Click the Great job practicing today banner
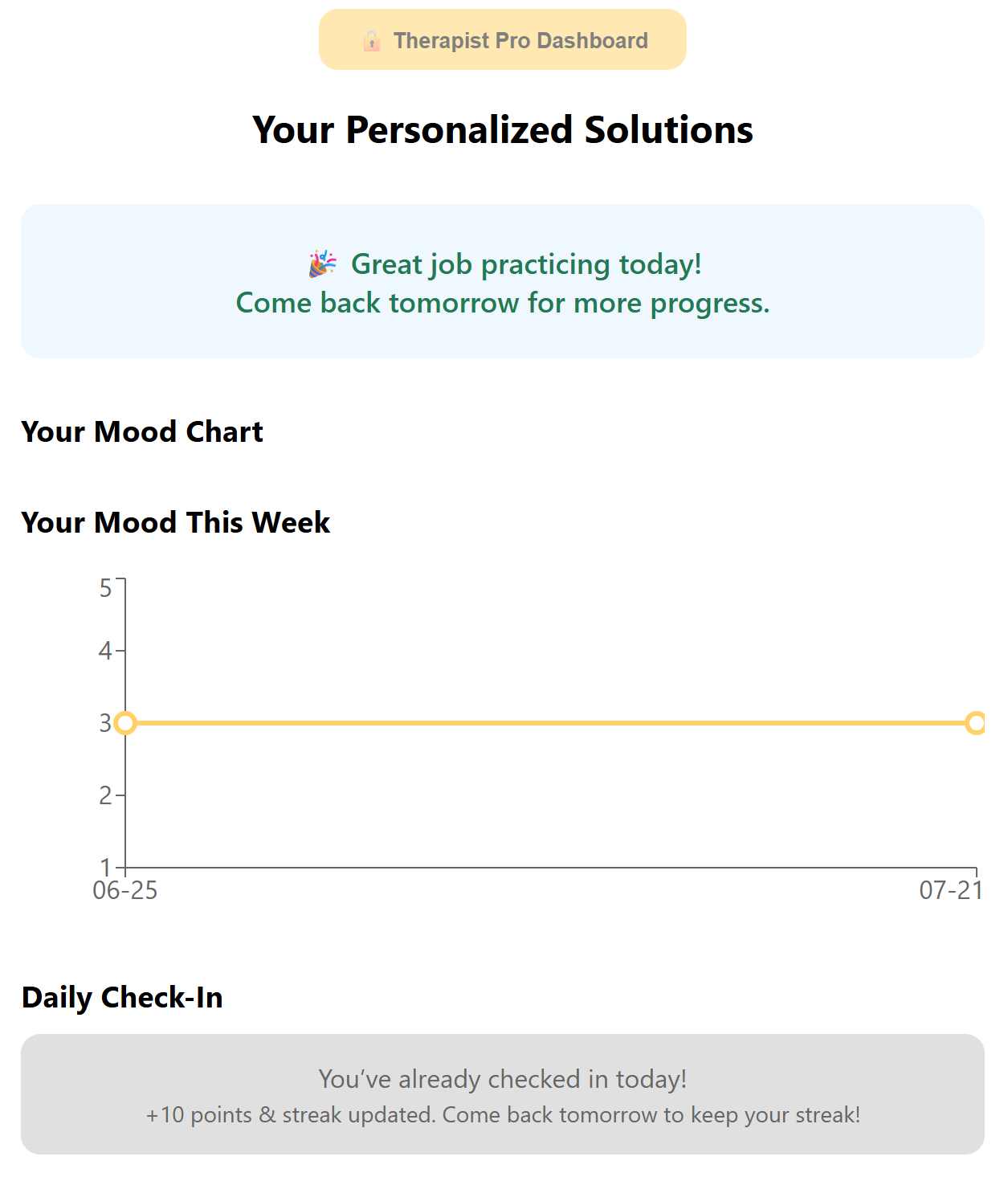The image size is (1008, 1177). pos(503,281)
